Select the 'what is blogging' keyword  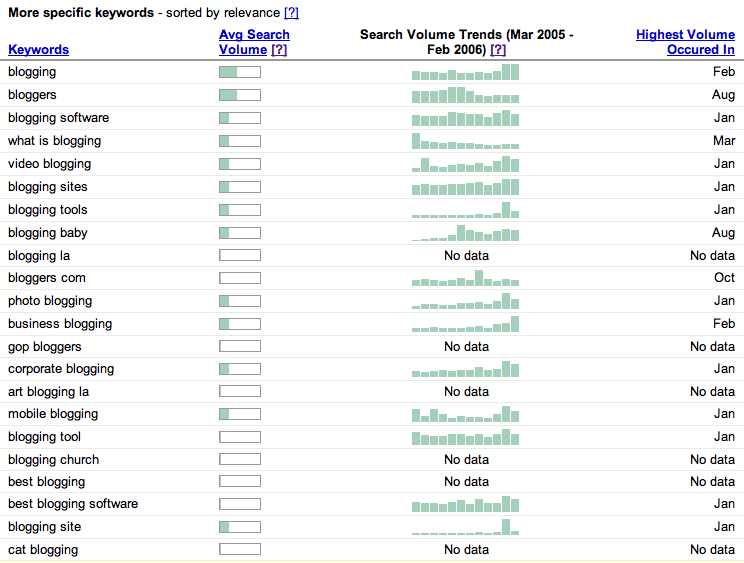(x=55, y=141)
